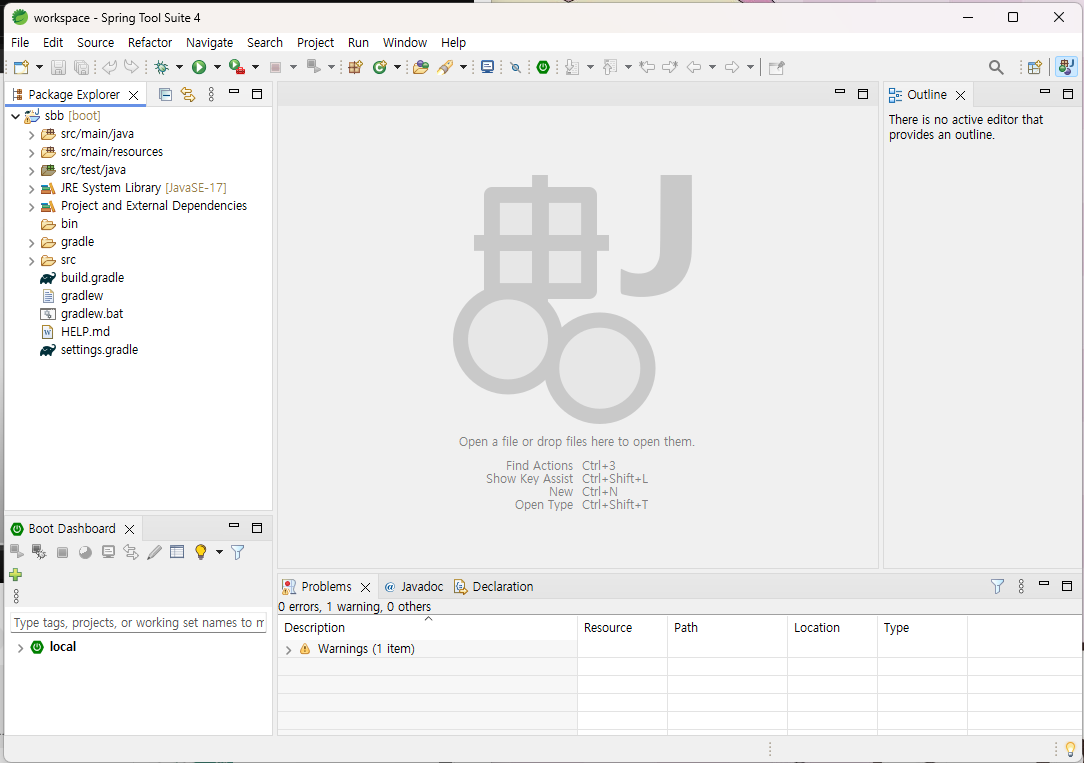Image resolution: width=1084 pixels, height=763 pixels.
Task: Select the Java perspective icon
Action: coord(1066,67)
